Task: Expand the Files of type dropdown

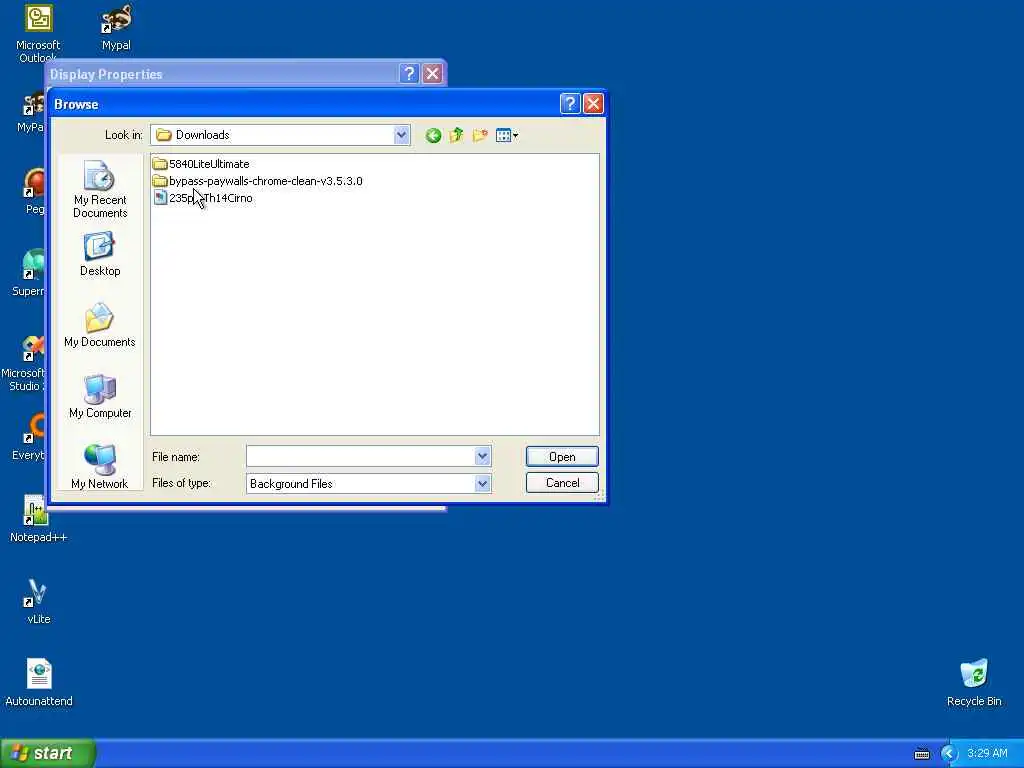Action: (482, 484)
